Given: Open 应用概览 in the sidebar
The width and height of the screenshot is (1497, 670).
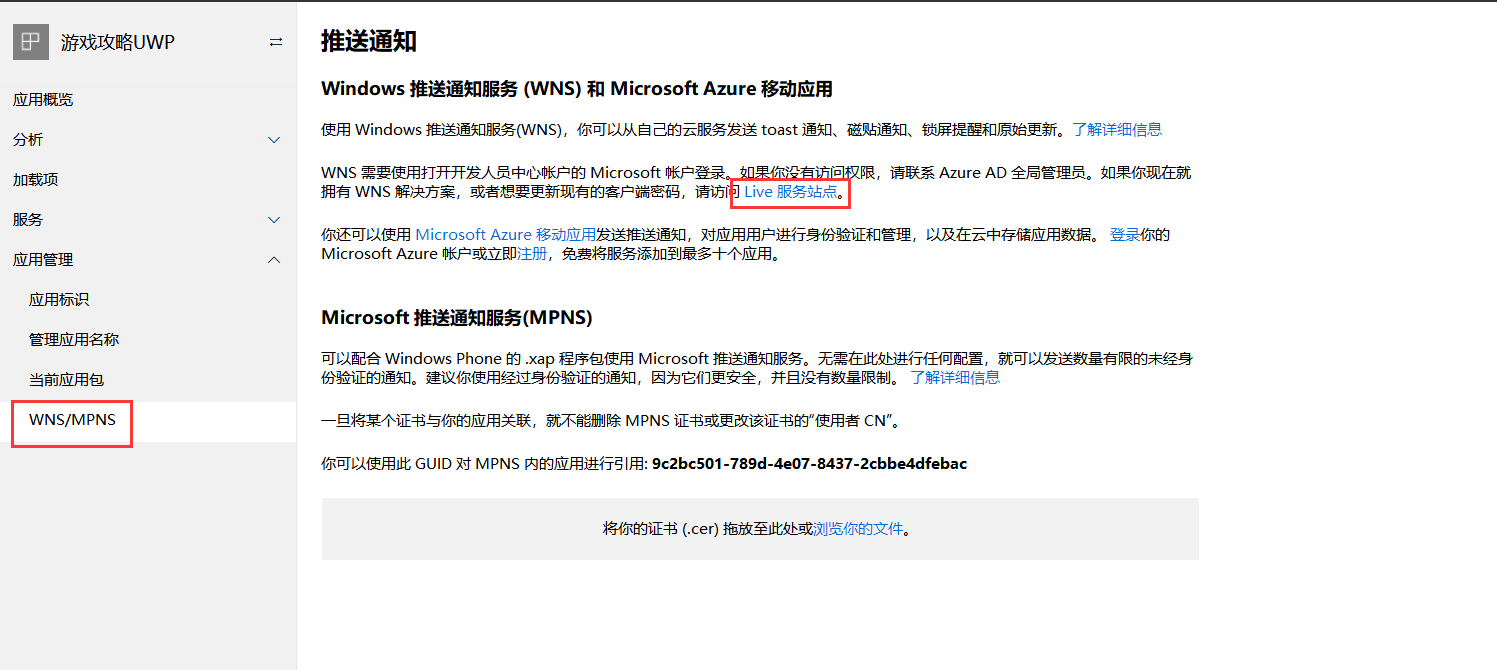Looking at the screenshot, I should pos(43,100).
